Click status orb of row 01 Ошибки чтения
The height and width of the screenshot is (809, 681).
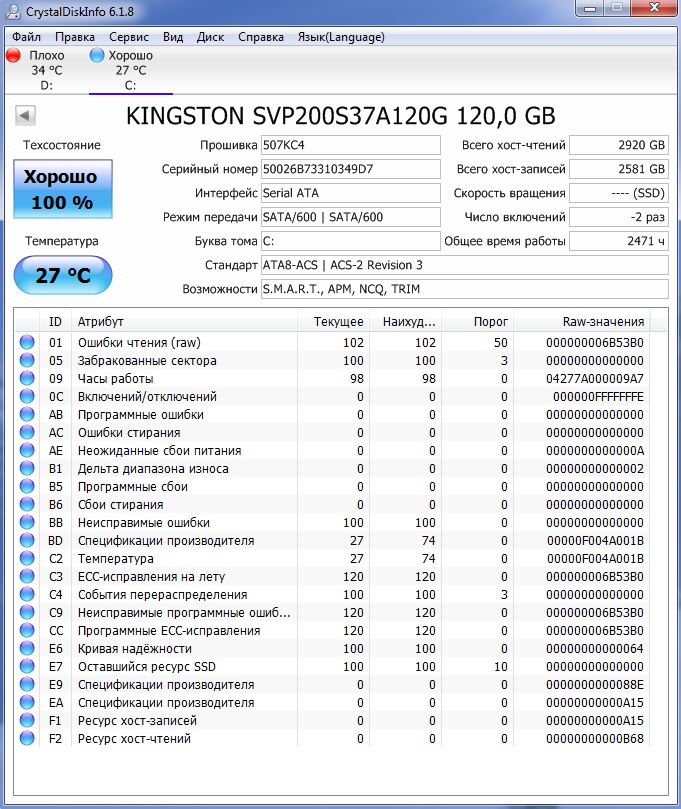[x=27, y=342]
